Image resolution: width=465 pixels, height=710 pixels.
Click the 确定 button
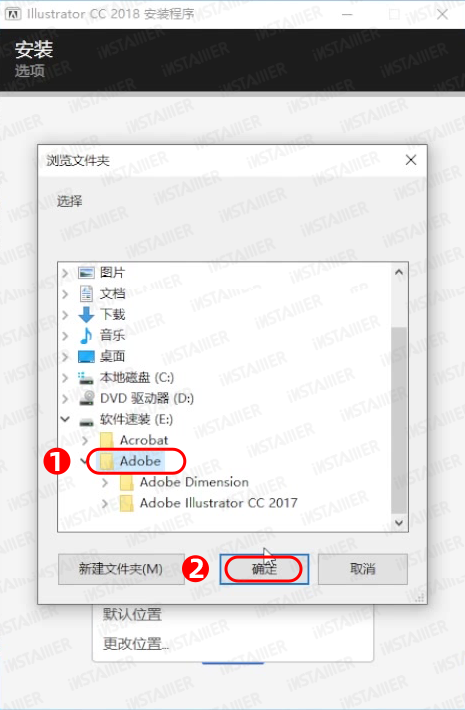pyautogui.click(x=264, y=569)
